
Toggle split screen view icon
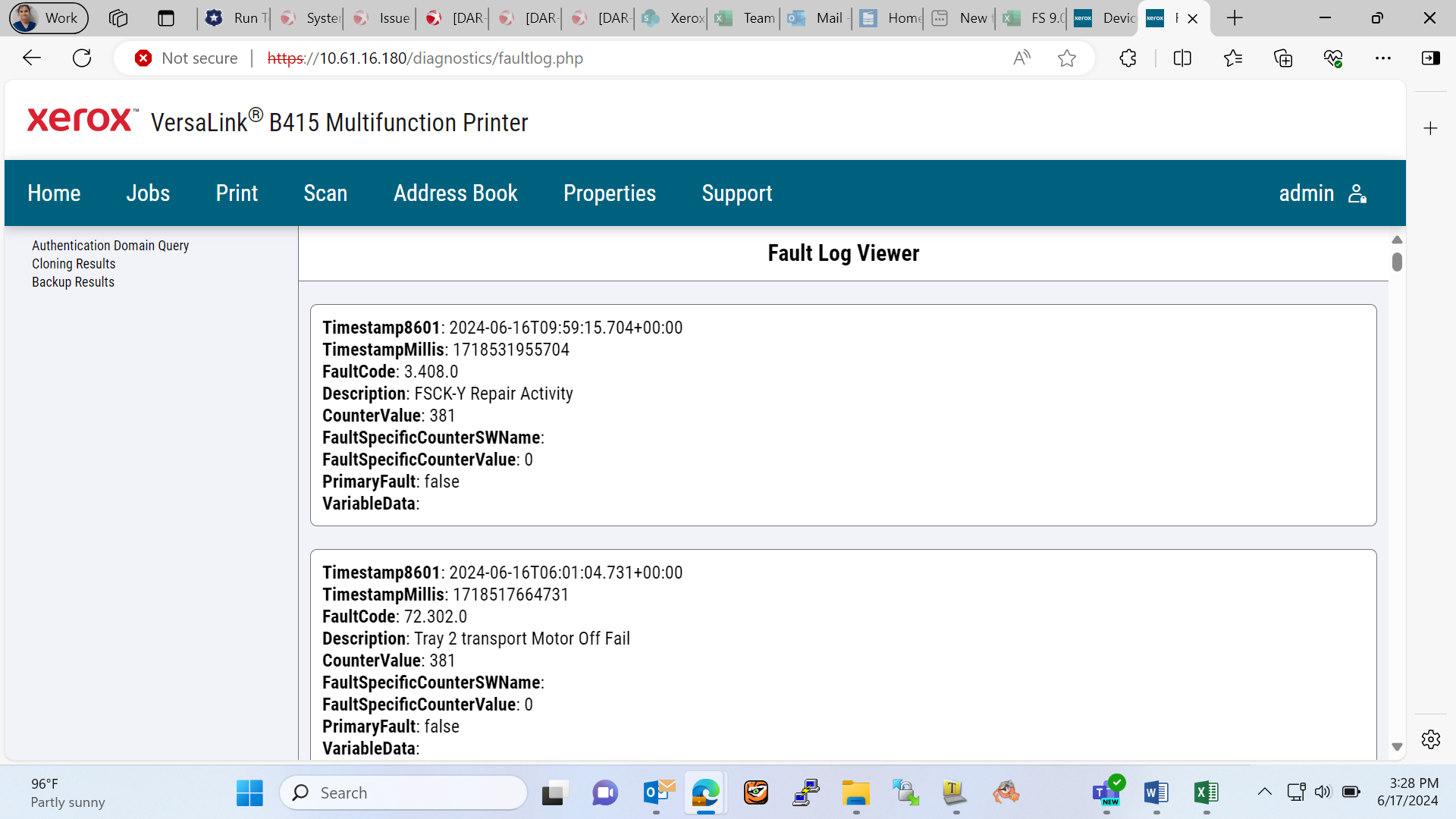1182,58
